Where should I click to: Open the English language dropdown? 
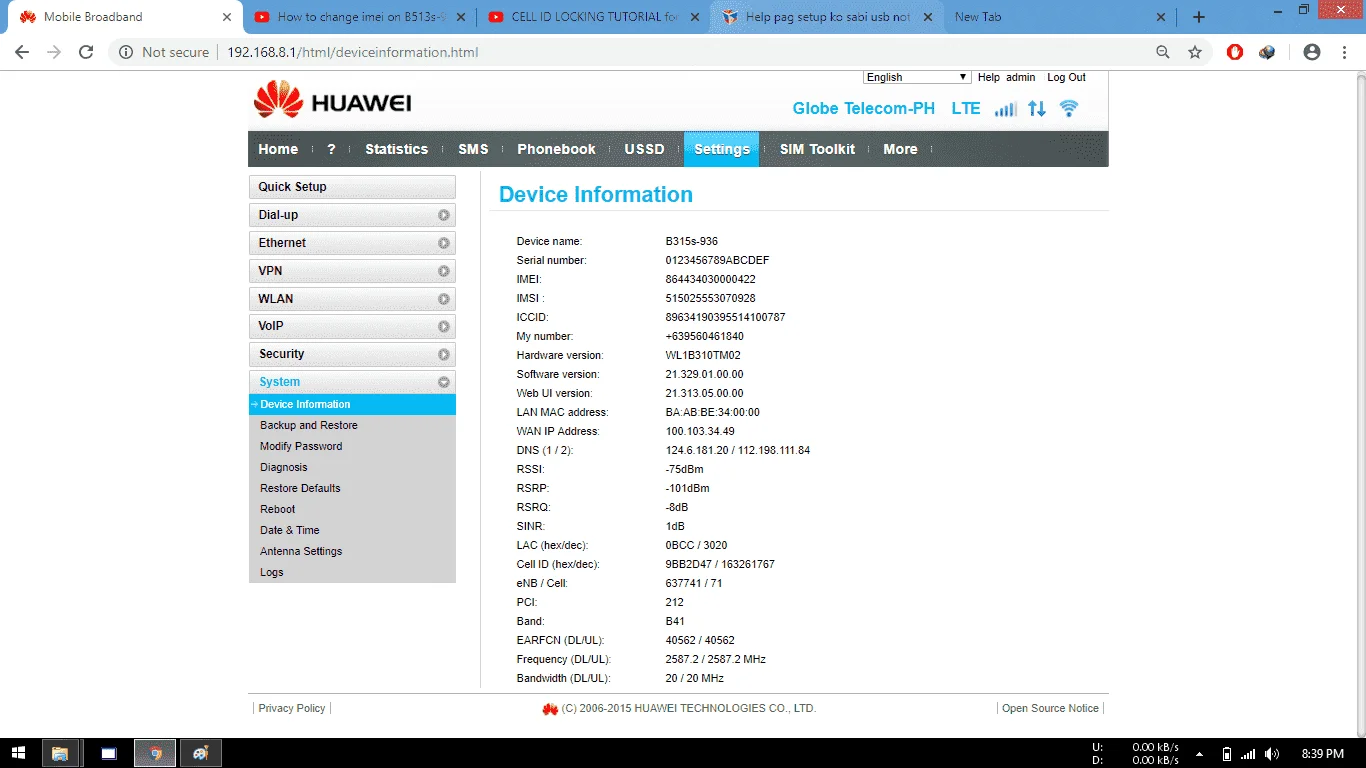click(x=917, y=77)
